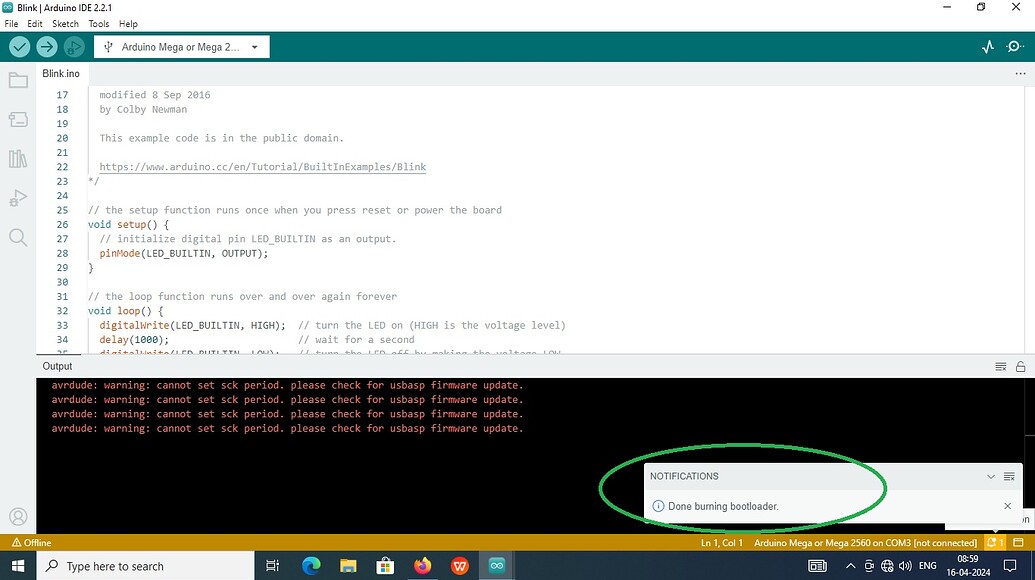Open the volume control in tray
1035x580 pixels.
(x=905, y=566)
